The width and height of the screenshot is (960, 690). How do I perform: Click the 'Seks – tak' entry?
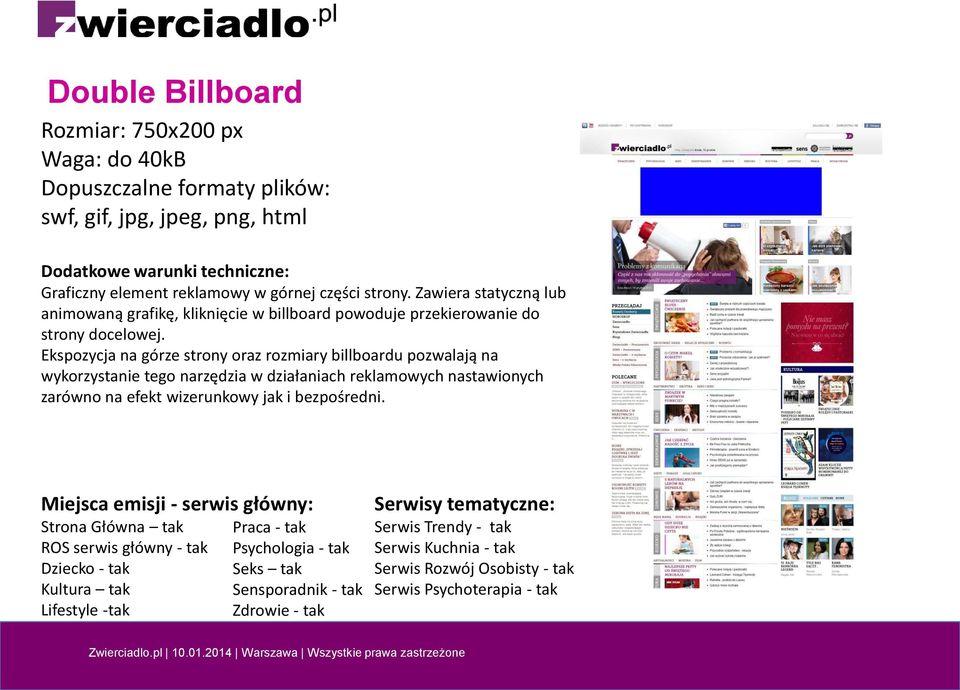(x=267, y=569)
